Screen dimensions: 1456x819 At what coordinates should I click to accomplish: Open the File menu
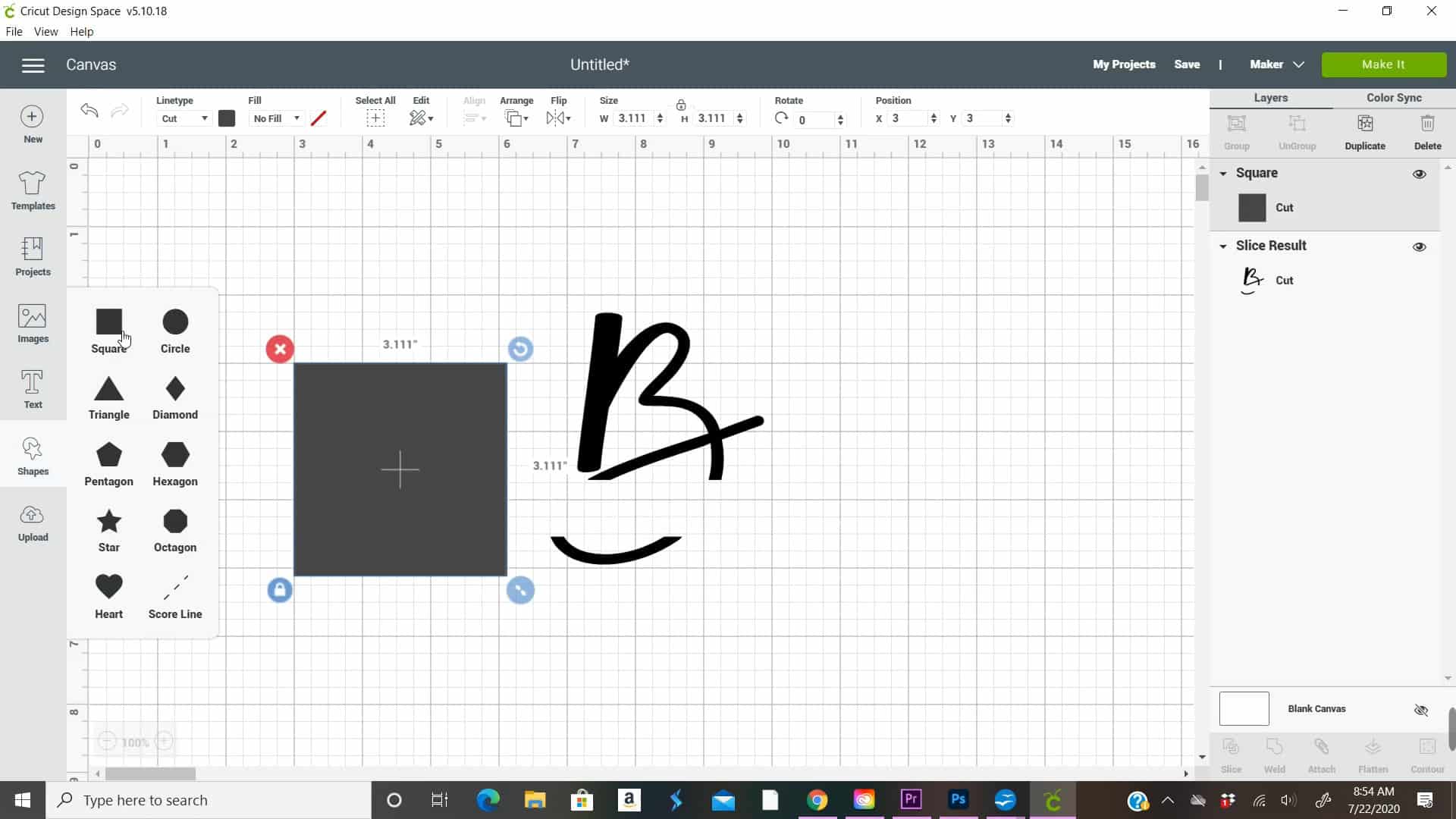coord(14,32)
